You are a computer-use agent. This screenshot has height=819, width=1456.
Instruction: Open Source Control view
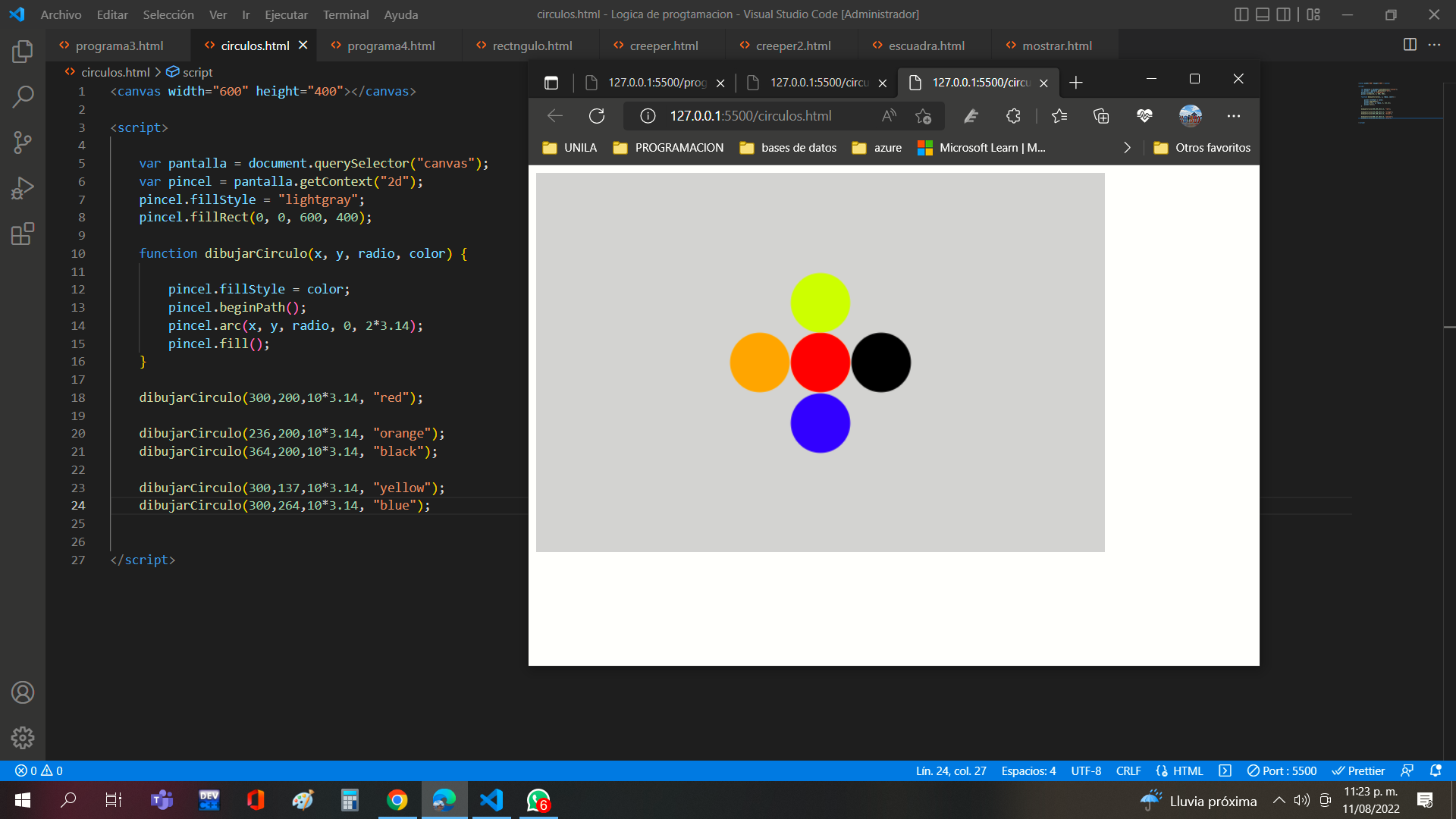pos(23,142)
